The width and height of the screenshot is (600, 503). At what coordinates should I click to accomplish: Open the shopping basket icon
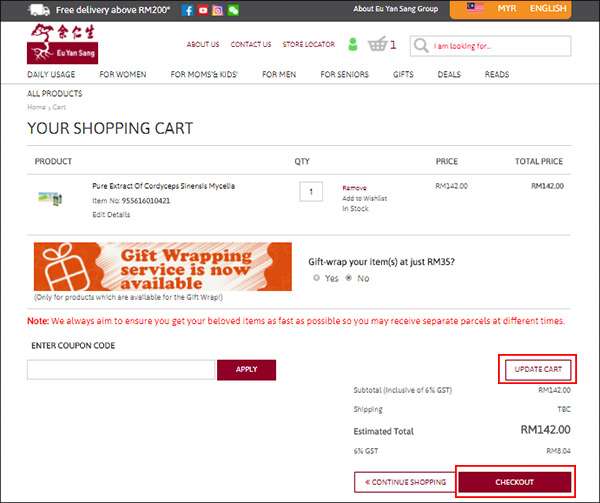pos(377,44)
